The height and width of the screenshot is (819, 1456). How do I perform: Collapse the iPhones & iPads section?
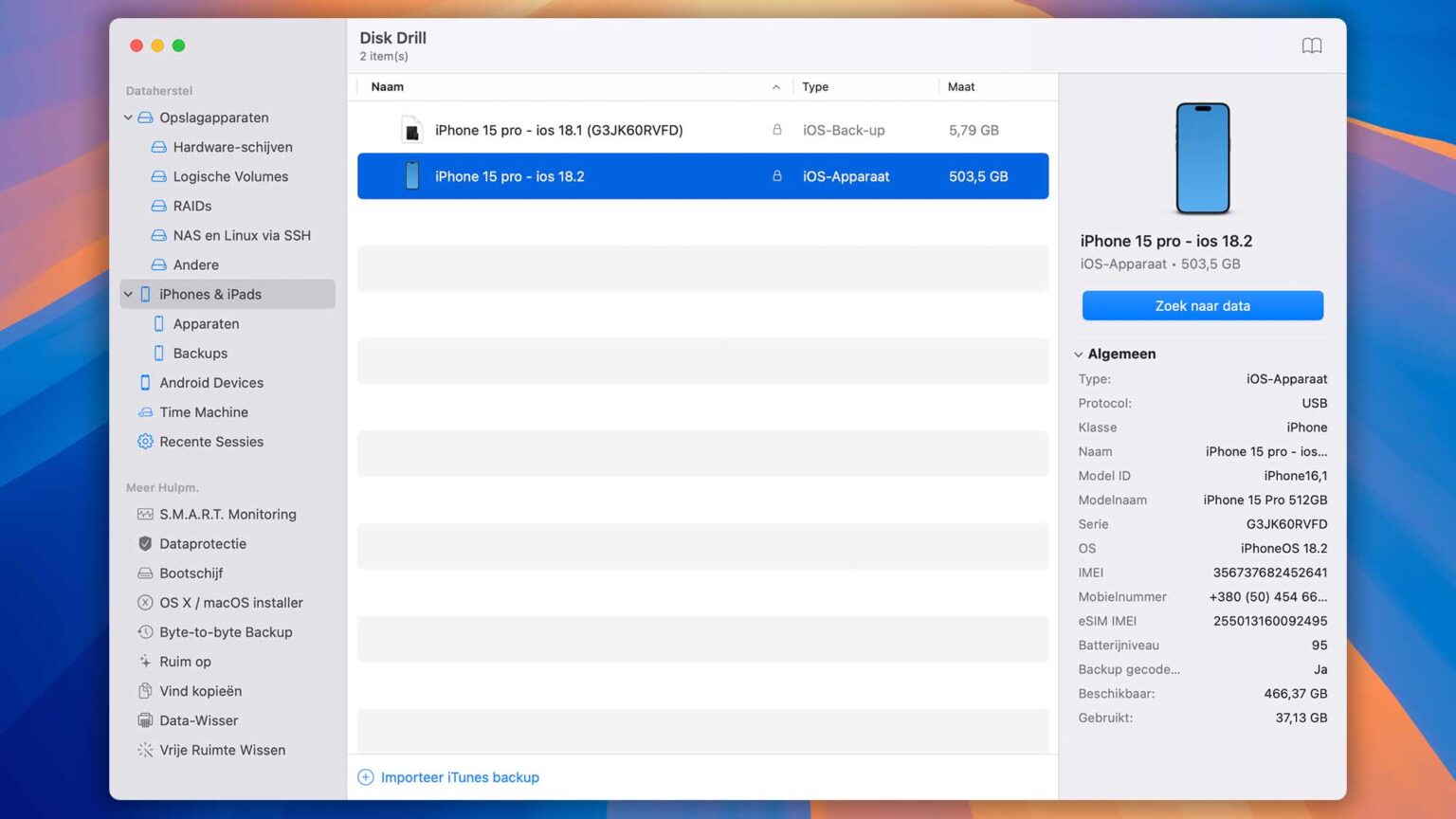pos(128,295)
